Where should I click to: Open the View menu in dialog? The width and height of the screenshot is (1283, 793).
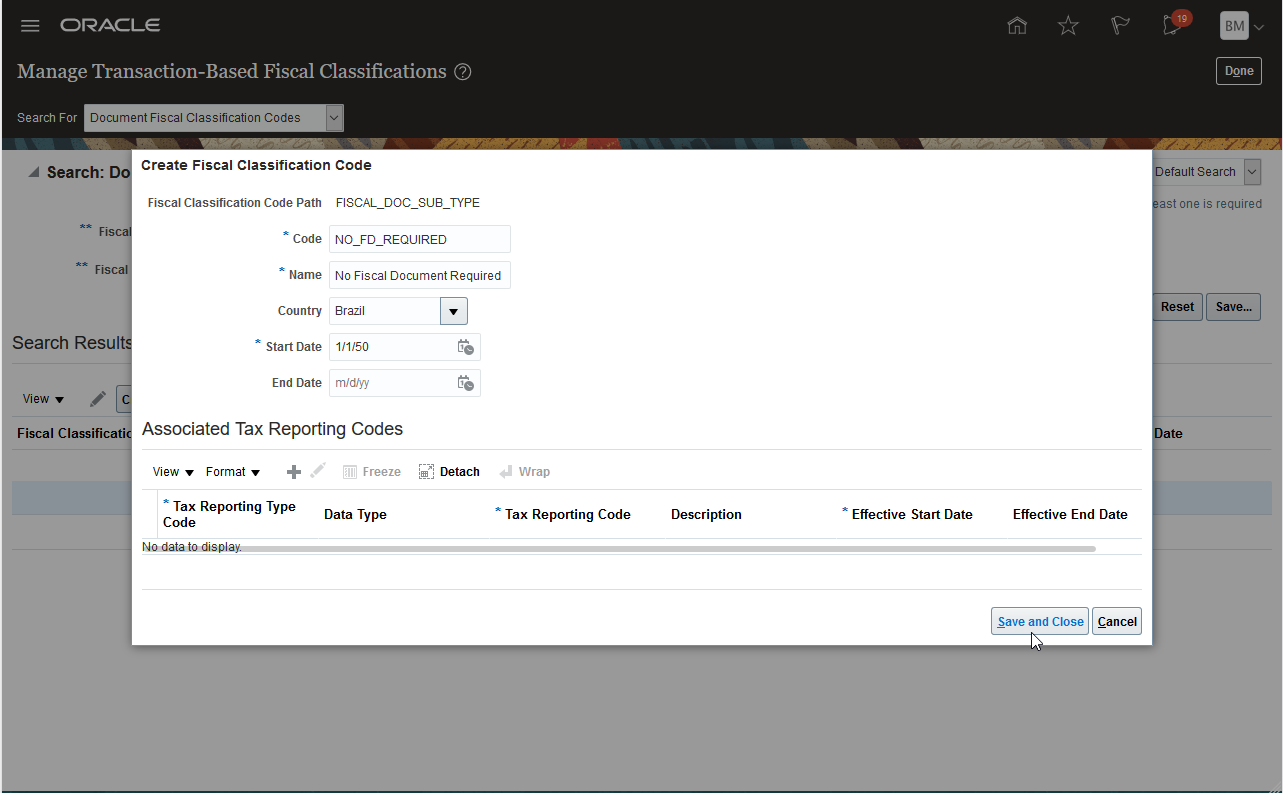pyautogui.click(x=173, y=472)
